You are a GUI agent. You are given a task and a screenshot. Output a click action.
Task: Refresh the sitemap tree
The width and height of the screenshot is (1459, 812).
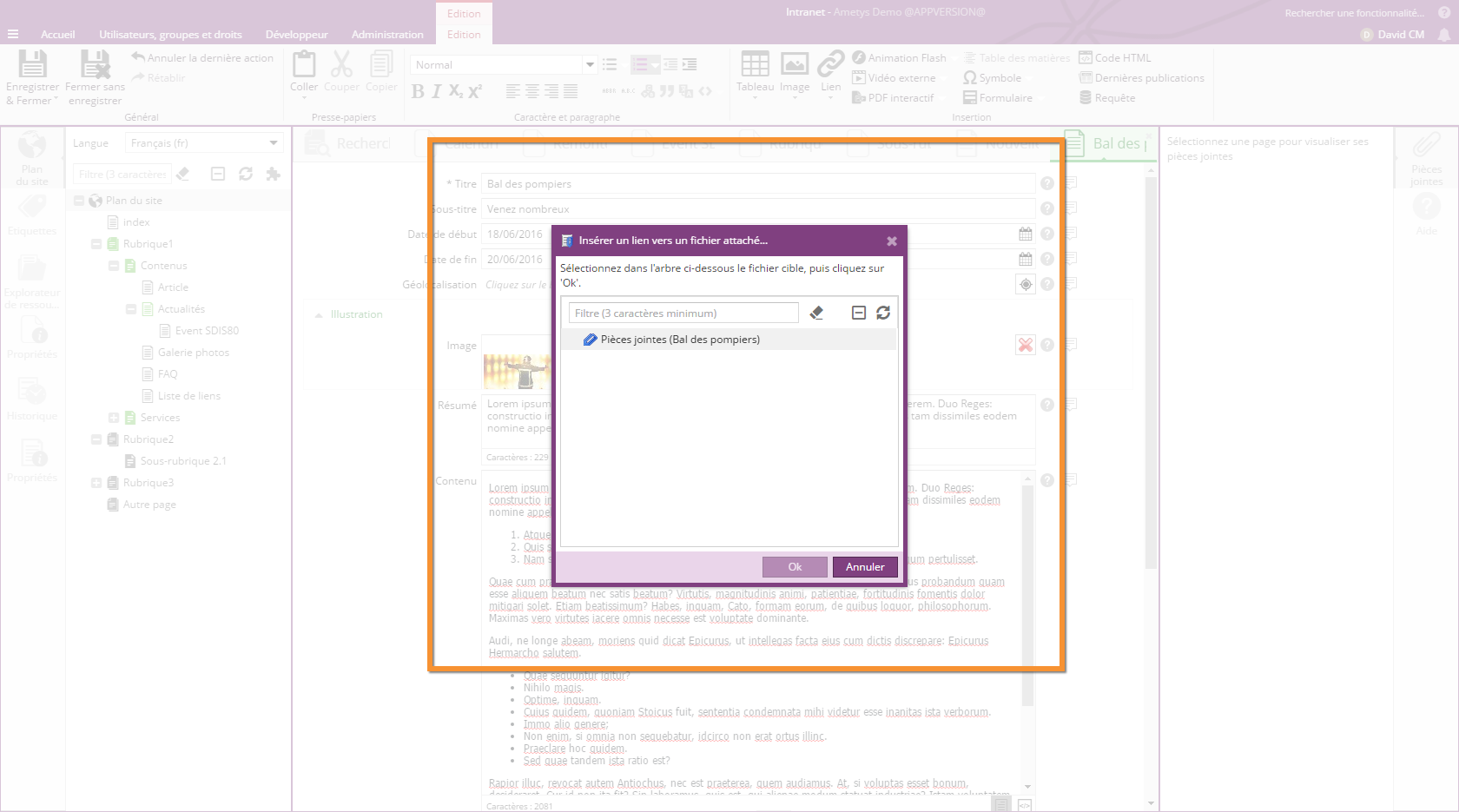click(x=246, y=174)
